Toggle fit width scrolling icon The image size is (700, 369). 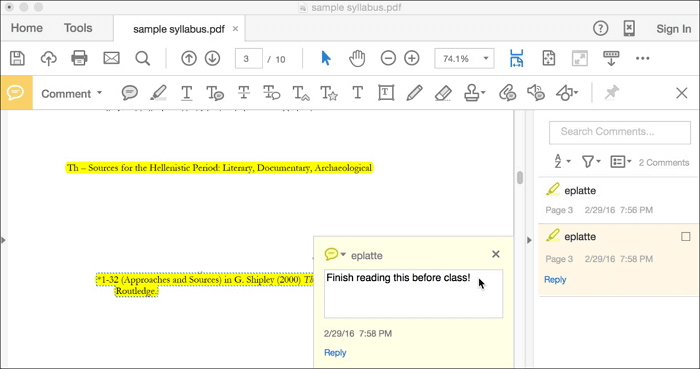click(x=517, y=58)
